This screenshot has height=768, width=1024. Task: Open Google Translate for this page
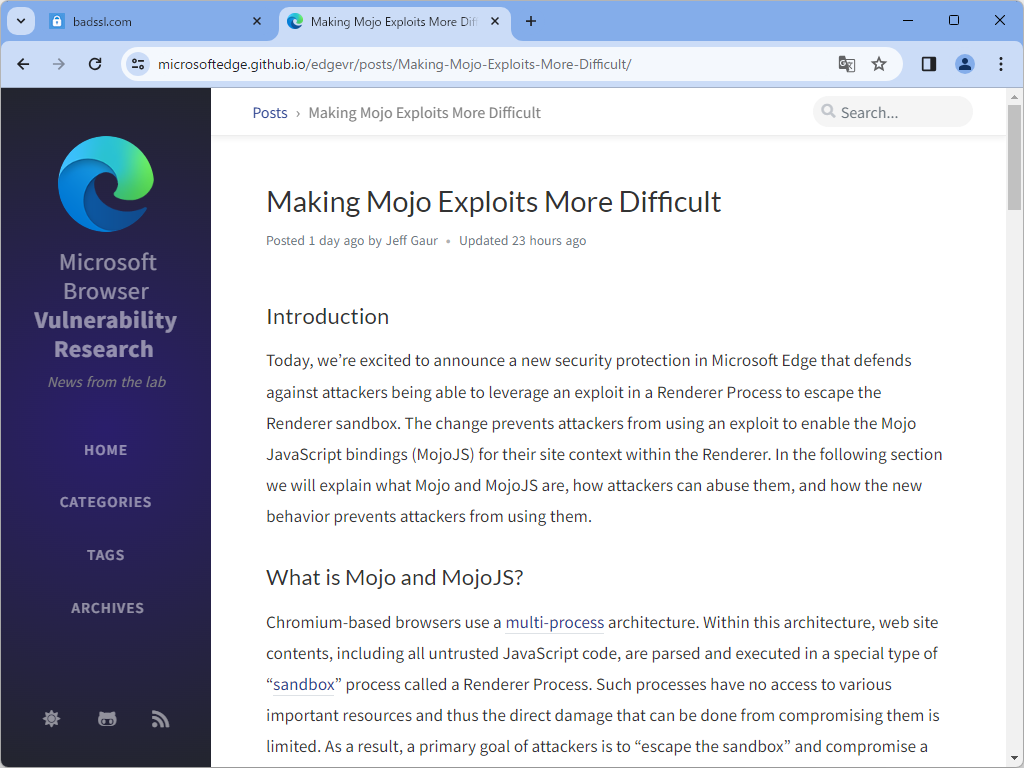pos(846,63)
